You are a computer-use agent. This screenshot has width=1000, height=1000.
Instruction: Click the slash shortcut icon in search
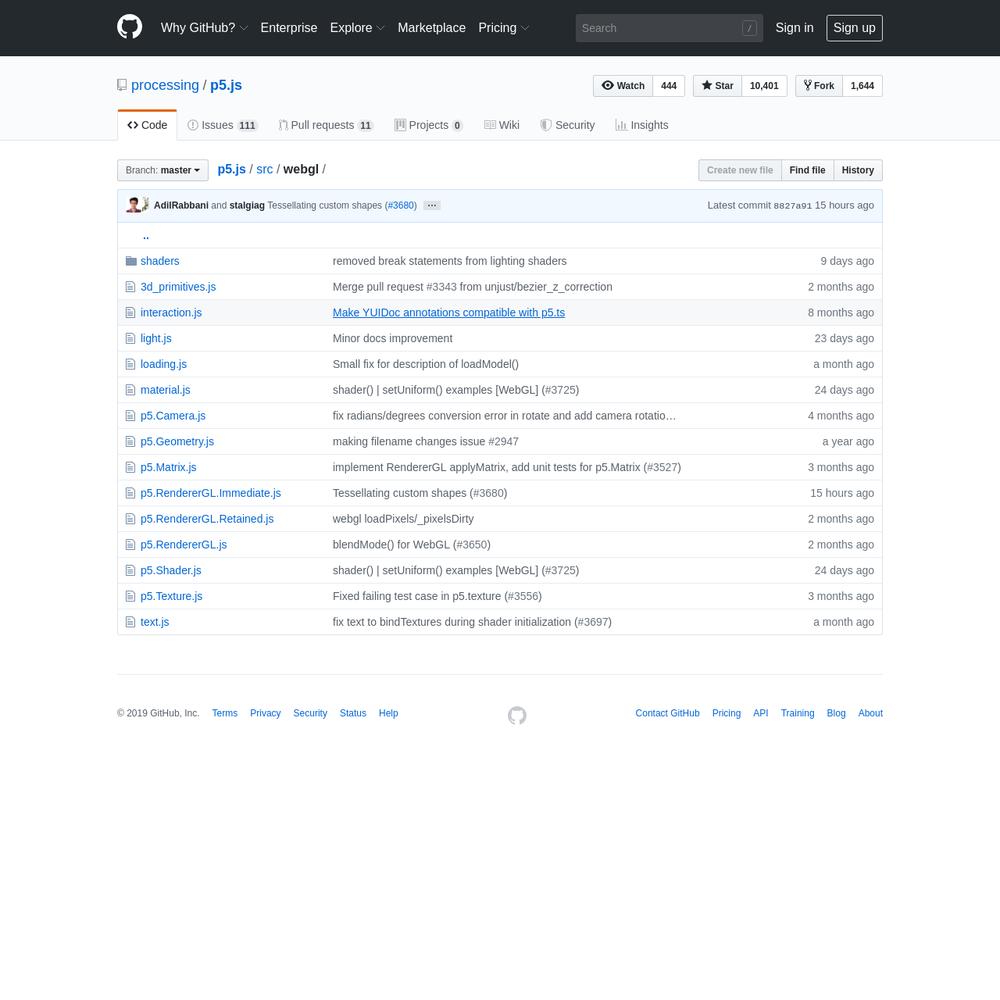pyautogui.click(x=749, y=28)
